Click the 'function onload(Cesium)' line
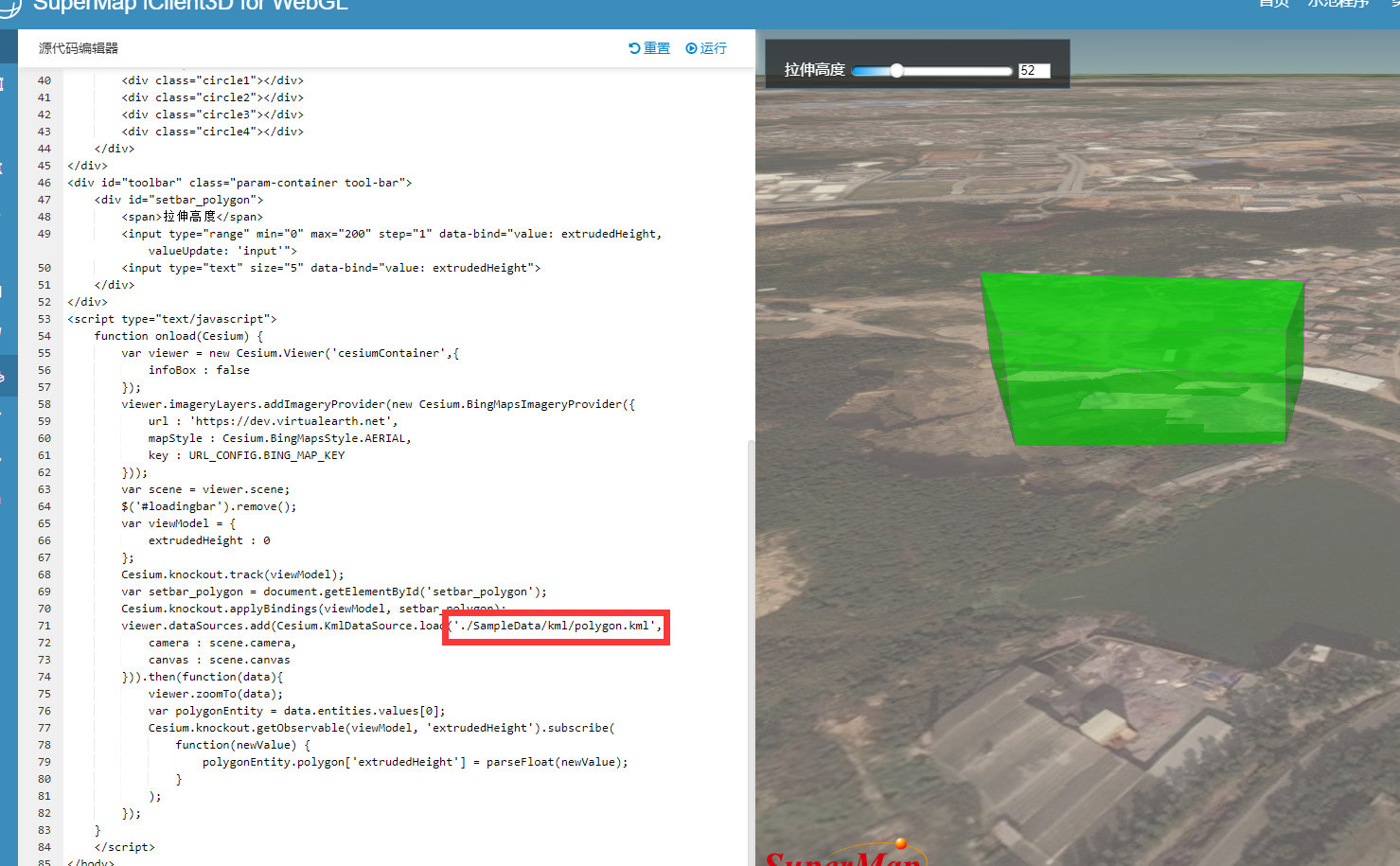The width and height of the screenshot is (1400, 866). [179, 336]
